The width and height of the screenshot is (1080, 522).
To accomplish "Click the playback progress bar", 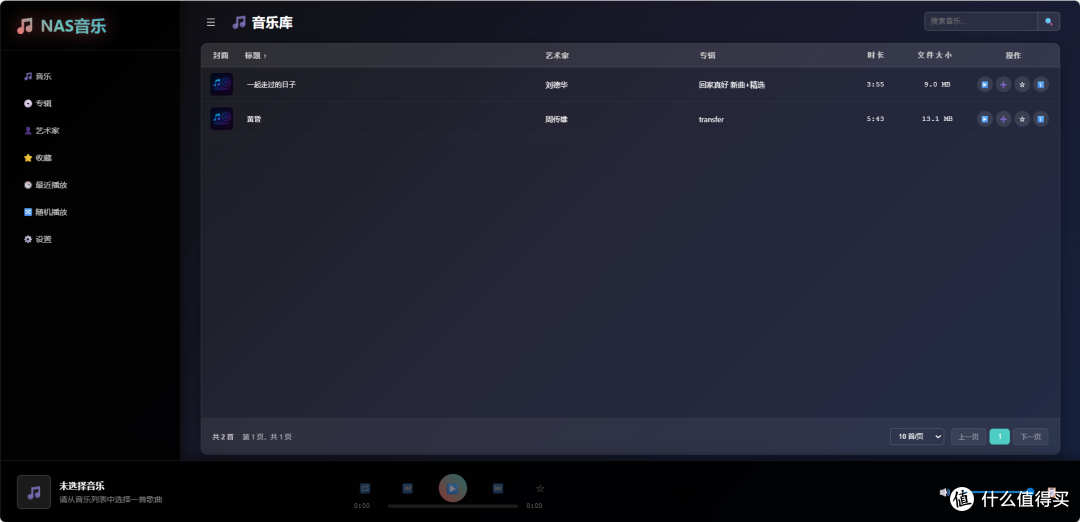I will click(x=453, y=506).
